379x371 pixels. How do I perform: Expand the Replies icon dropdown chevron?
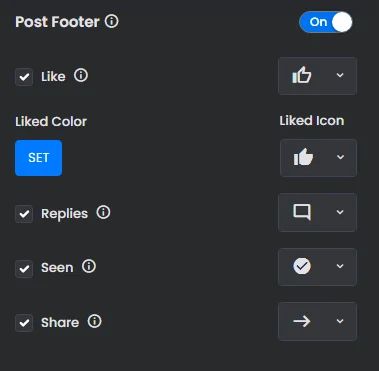point(340,212)
